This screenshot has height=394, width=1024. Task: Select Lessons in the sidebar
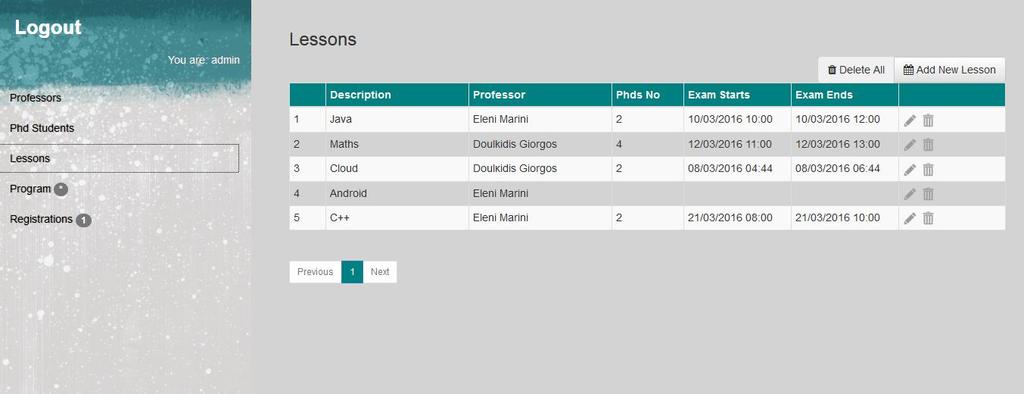pos(120,159)
